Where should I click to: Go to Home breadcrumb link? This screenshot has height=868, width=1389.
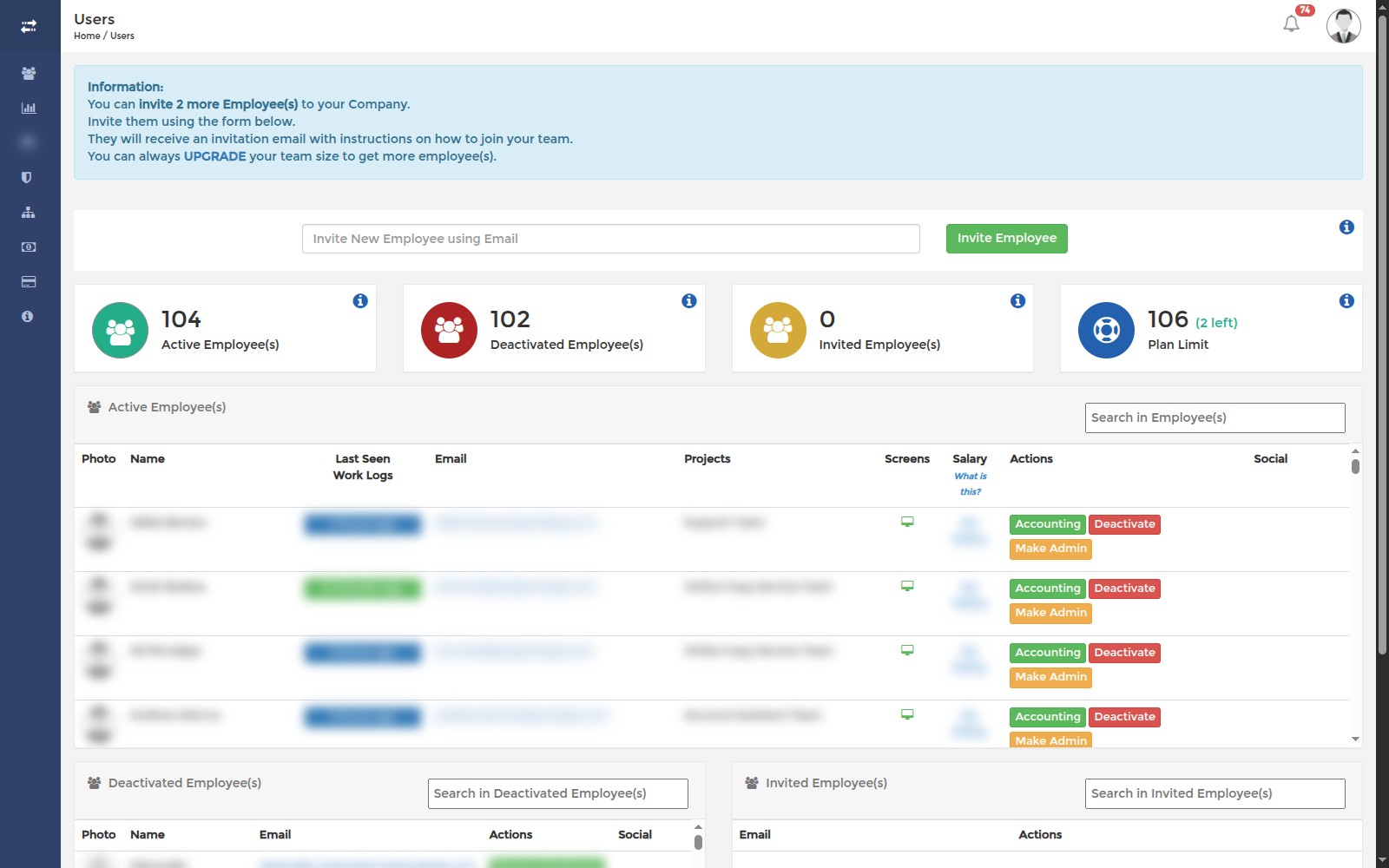point(87,36)
